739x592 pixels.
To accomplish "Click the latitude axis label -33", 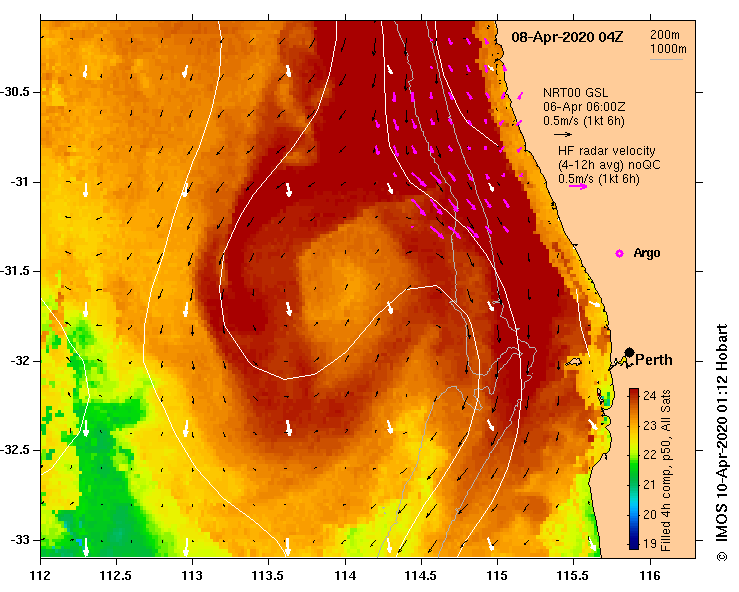I will (x=21, y=540).
